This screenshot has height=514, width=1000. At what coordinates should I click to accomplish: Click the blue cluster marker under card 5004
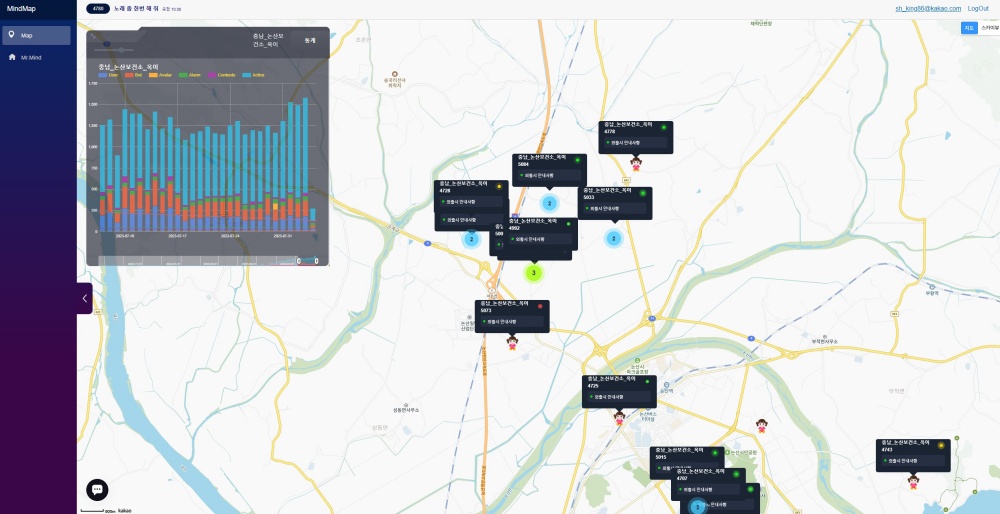[x=549, y=203]
